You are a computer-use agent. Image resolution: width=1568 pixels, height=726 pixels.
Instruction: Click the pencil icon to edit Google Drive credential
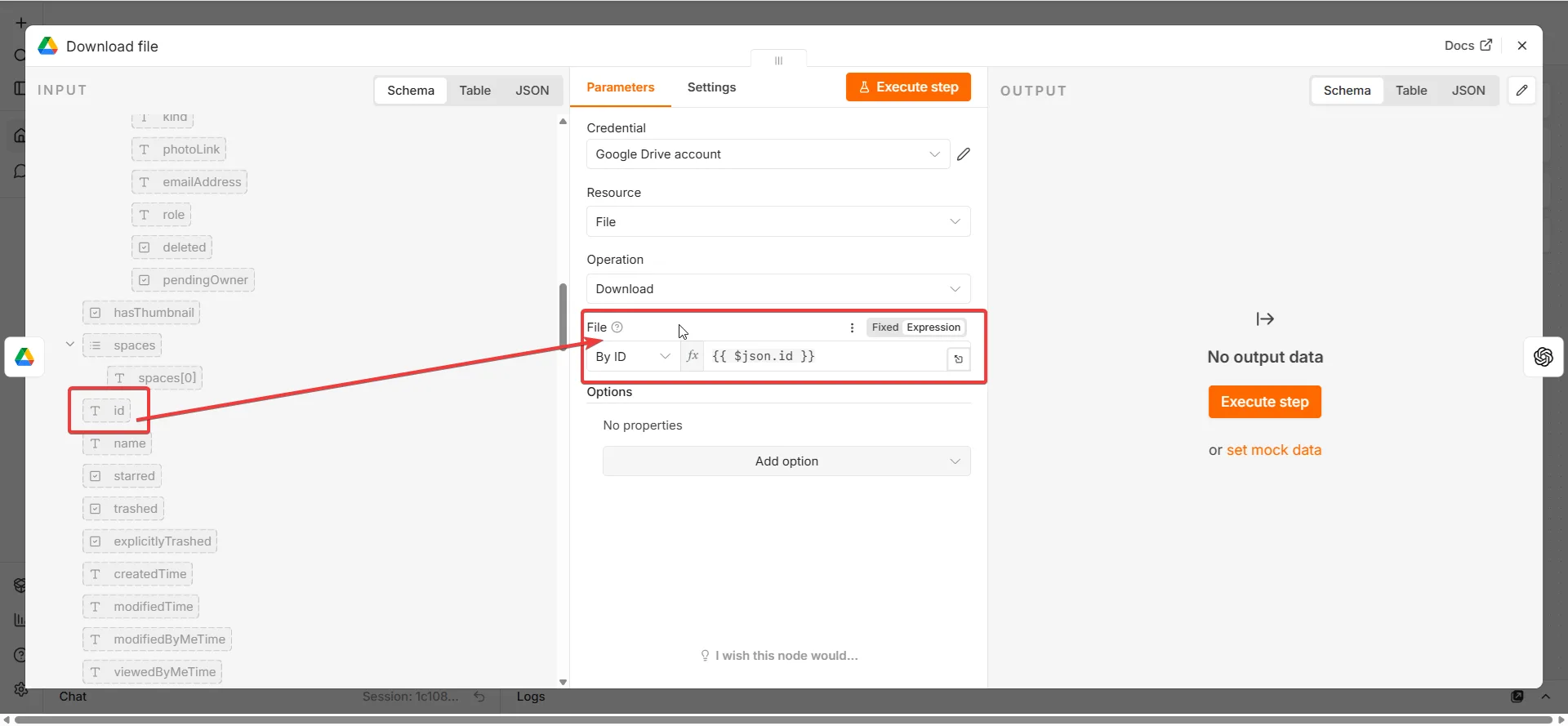pos(964,154)
